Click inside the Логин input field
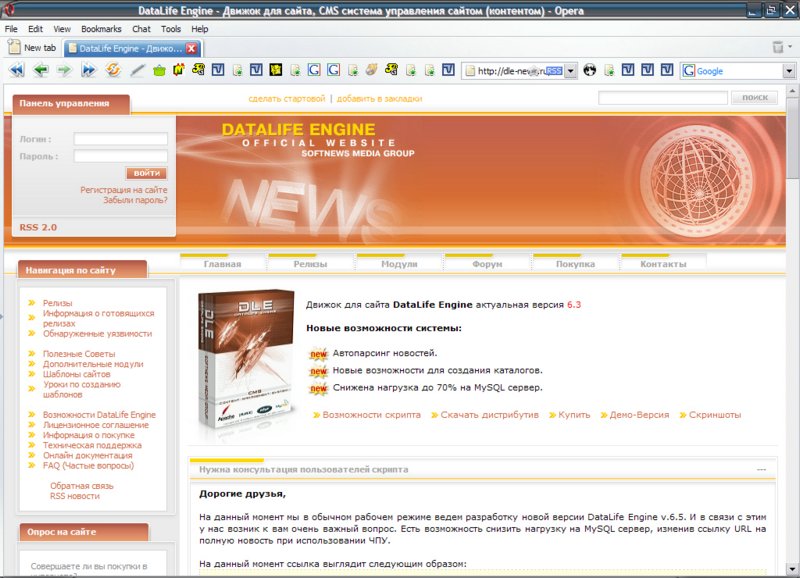The image size is (800, 578). tap(120, 139)
